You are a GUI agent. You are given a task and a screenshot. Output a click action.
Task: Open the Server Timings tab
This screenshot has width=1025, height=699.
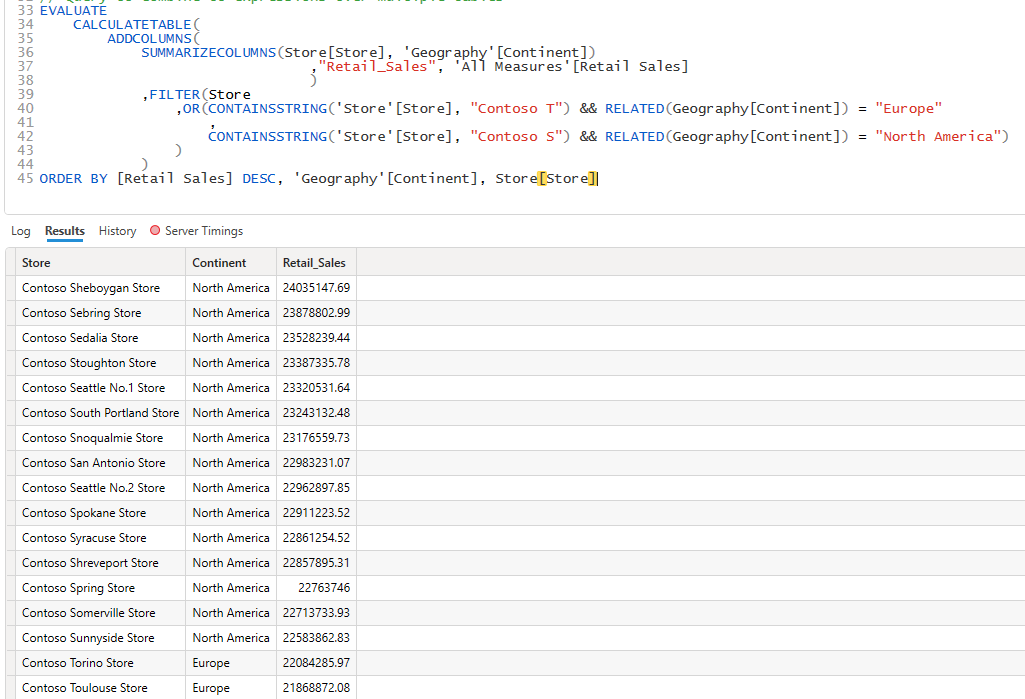click(203, 231)
